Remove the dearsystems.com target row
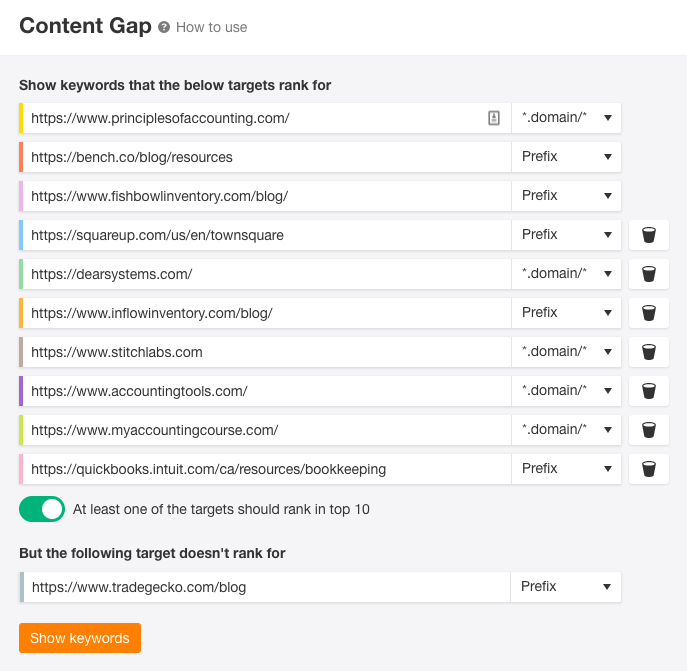The image size is (687, 671). click(649, 274)
